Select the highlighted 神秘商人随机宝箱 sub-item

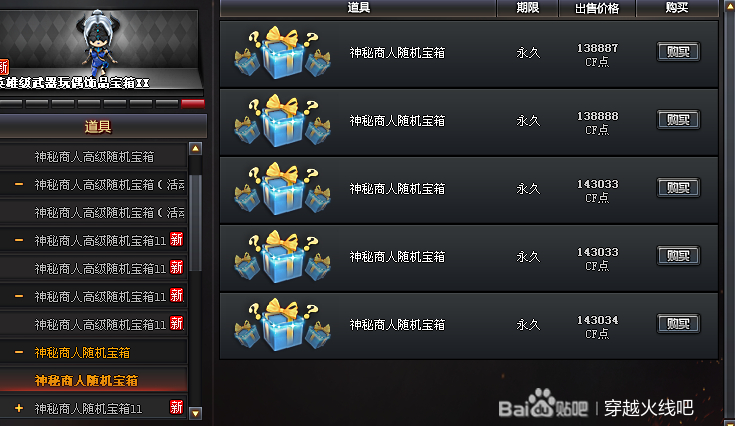pyautogui.click(x=86, y=381)
